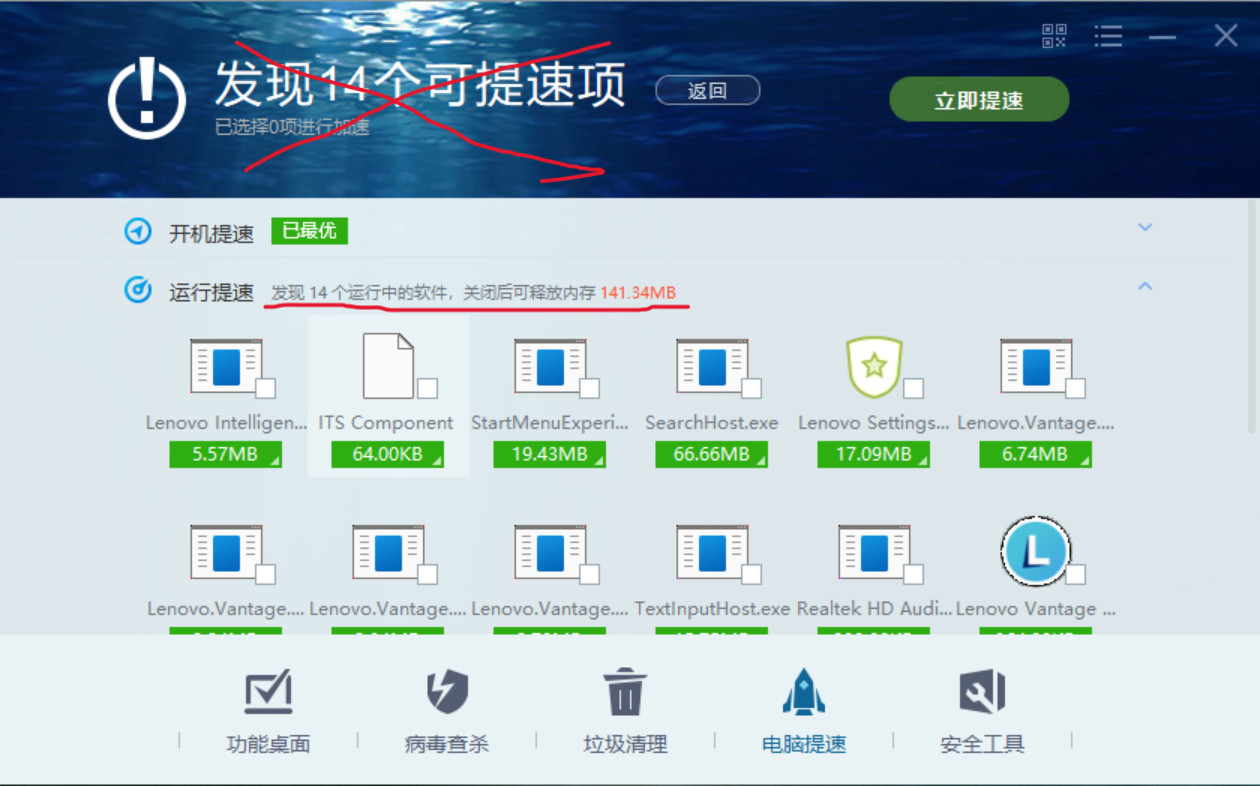Click the 已选择0项进行加速 subtitle text
This screenshot has width=1260, height=786.
tap(292, 127)
